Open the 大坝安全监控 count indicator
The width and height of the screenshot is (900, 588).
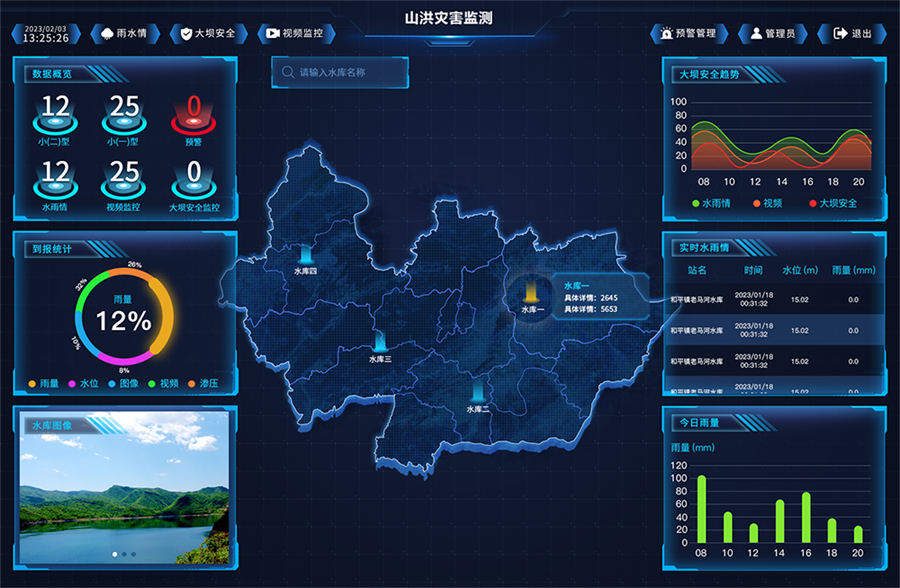pos(194,182)
